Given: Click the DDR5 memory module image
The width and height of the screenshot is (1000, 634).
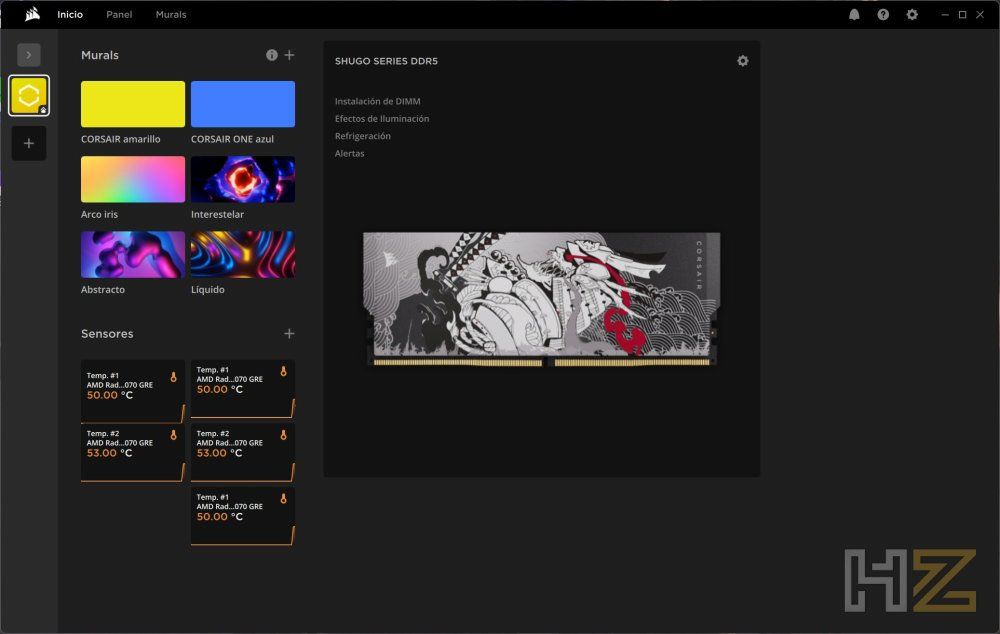Looking at the screenshot, I should pyautogui.click(x=541, y=299).
